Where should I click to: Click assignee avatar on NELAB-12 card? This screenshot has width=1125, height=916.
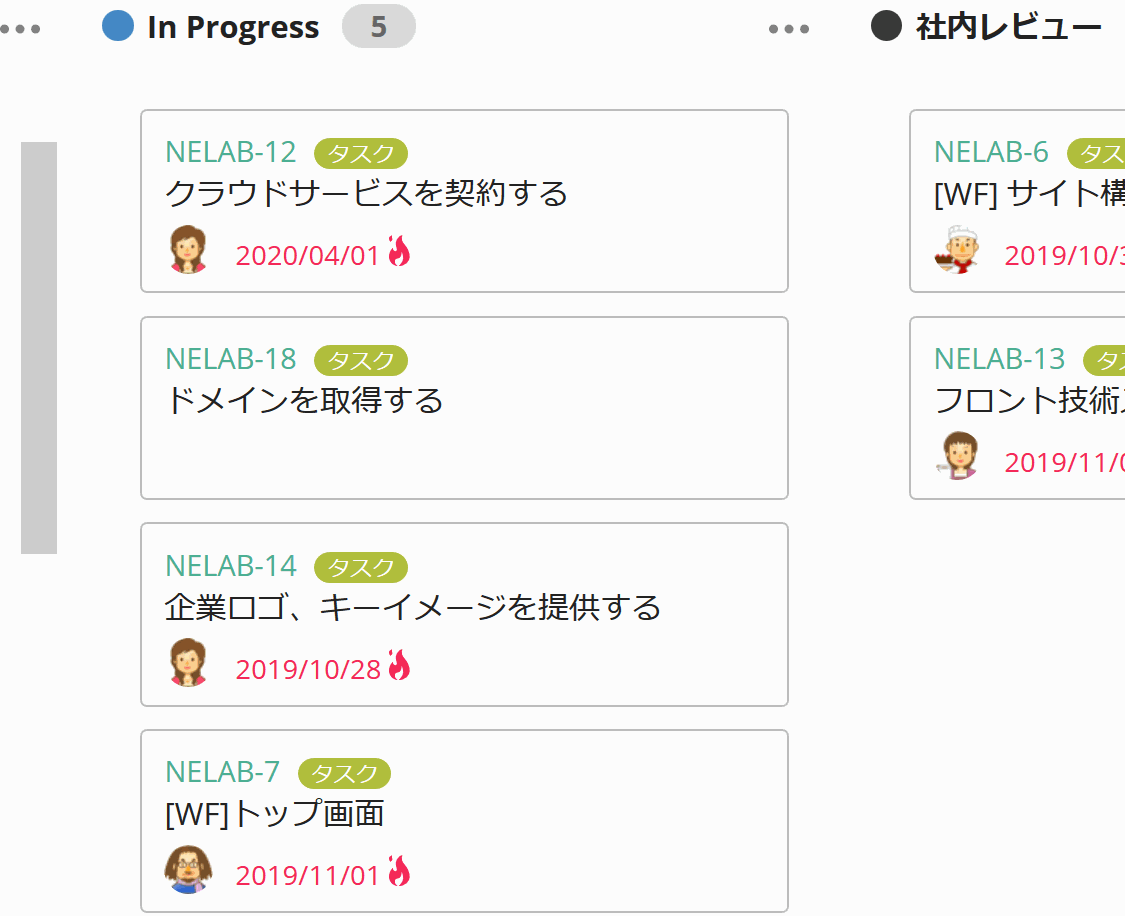[x=187, y=250]
